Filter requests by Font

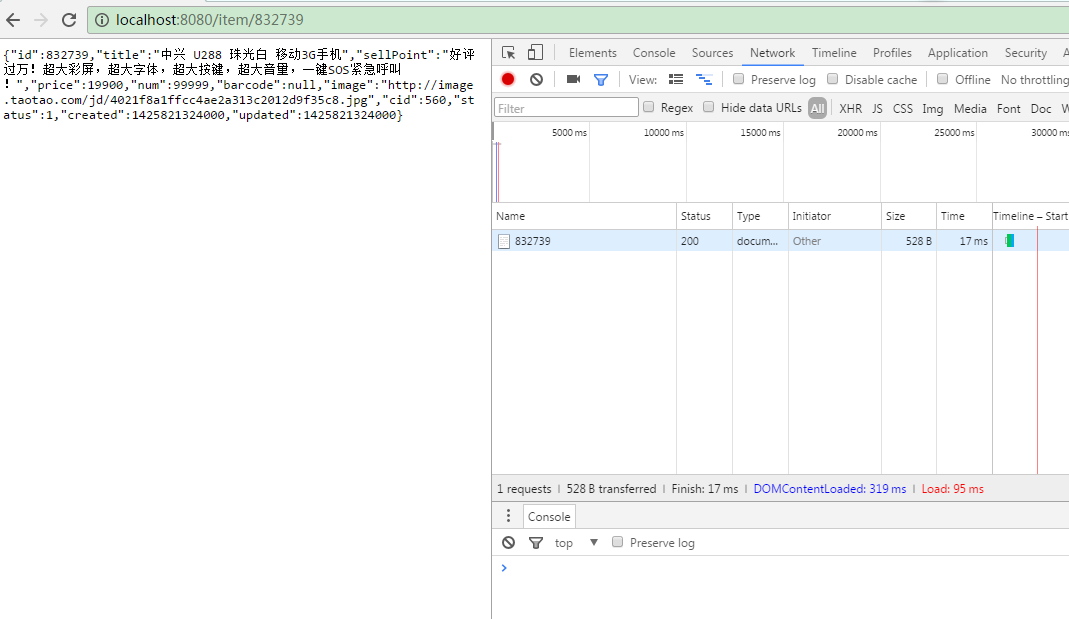point(1008,108)
